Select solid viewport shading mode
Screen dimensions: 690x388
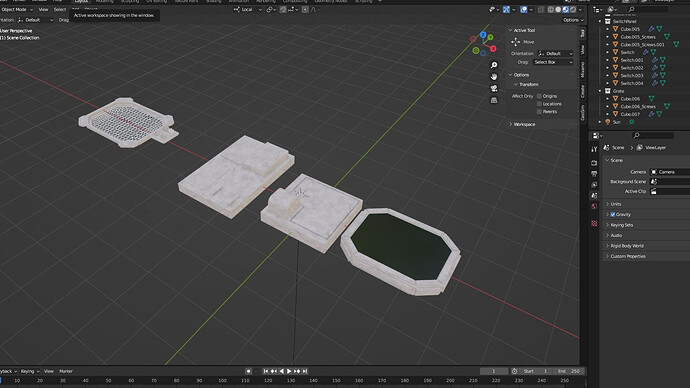pos(558,9)
